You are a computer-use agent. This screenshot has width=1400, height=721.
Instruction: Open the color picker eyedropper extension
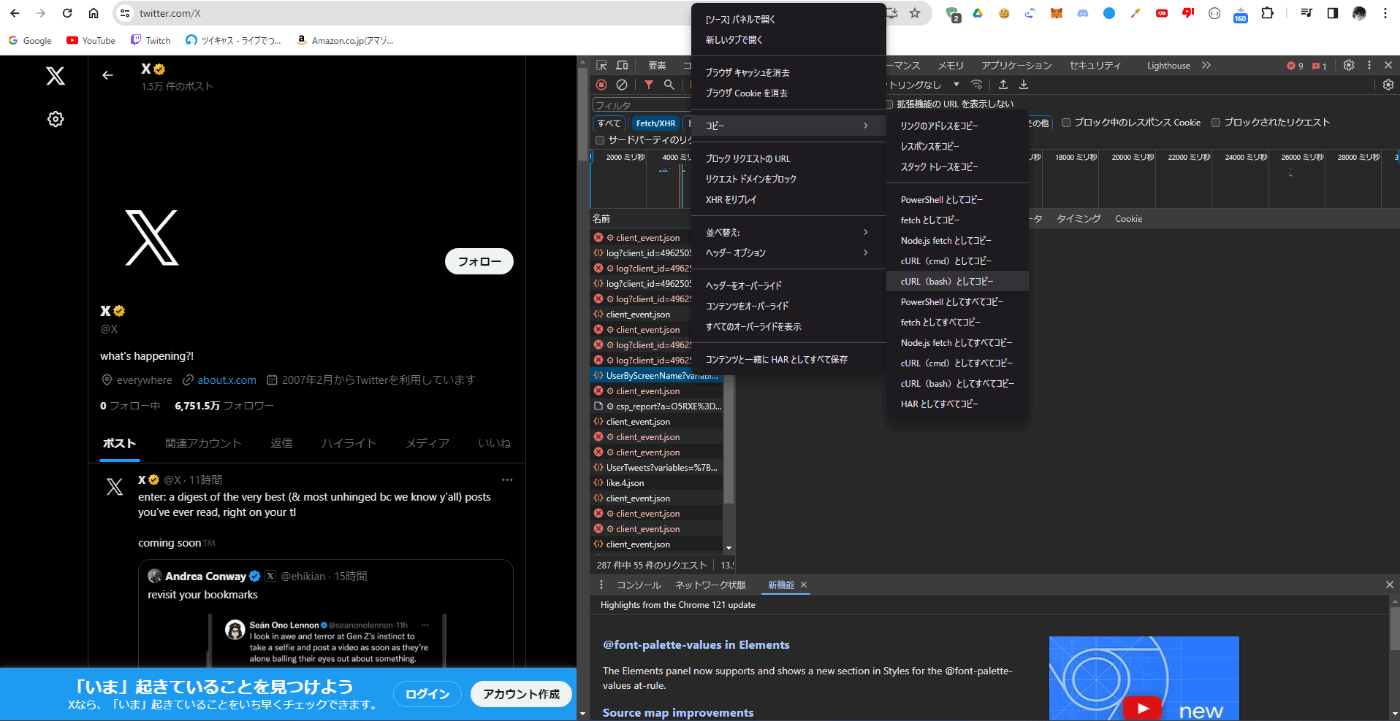1135,13
